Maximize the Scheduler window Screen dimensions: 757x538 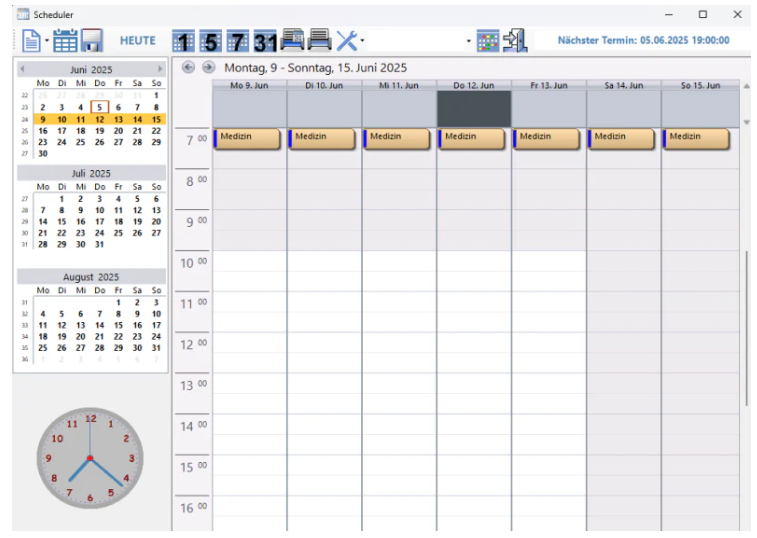tap(703, 14)
